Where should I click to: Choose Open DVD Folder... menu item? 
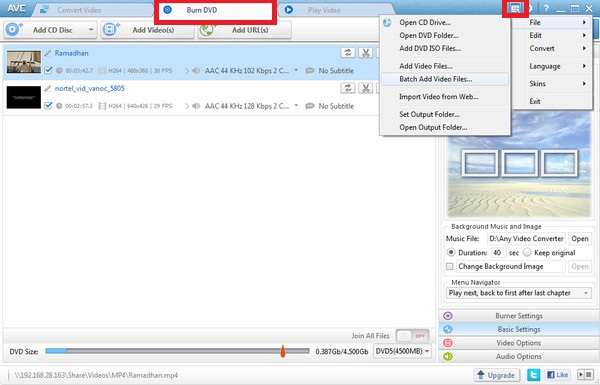coord(445,36)
